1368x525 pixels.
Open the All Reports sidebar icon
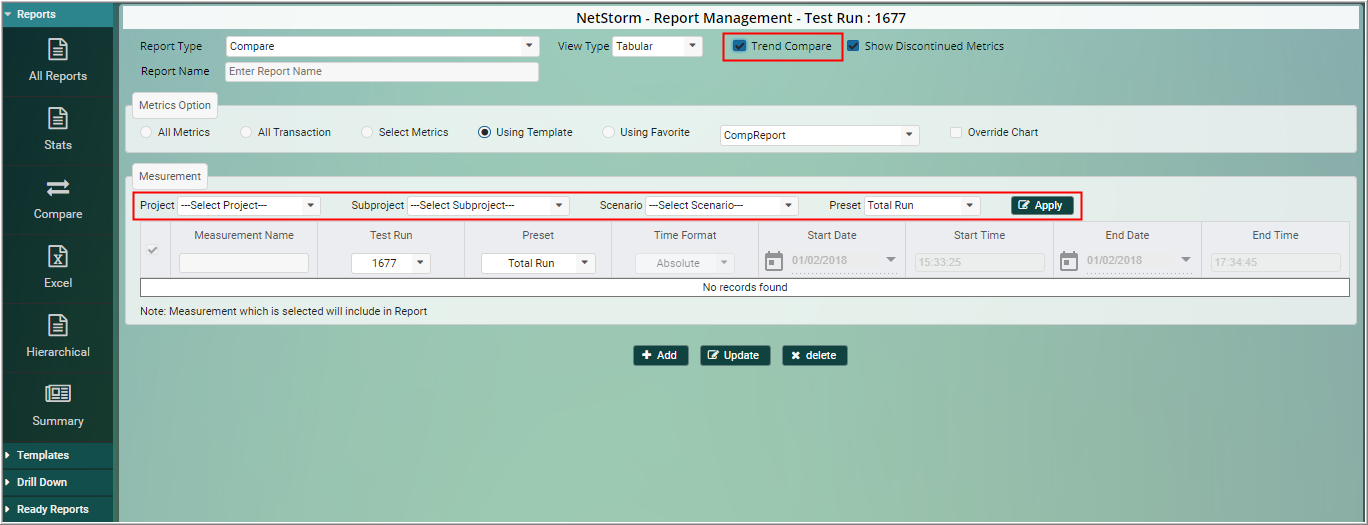(58, 49)
